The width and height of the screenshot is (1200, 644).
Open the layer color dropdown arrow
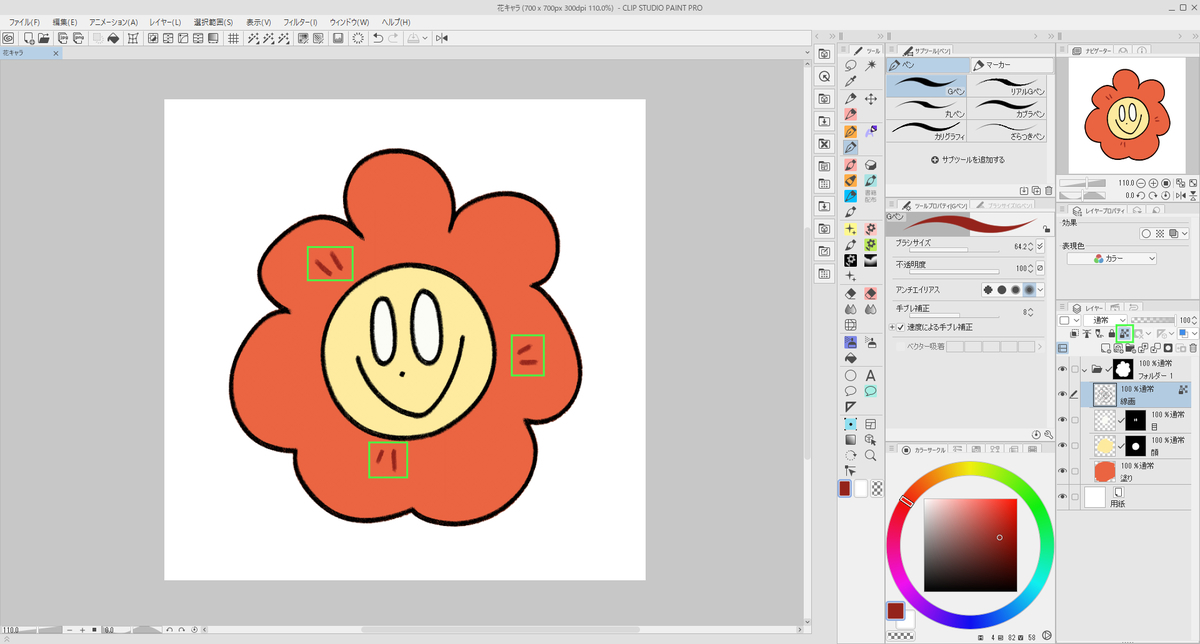click(x=1192, y=332)
